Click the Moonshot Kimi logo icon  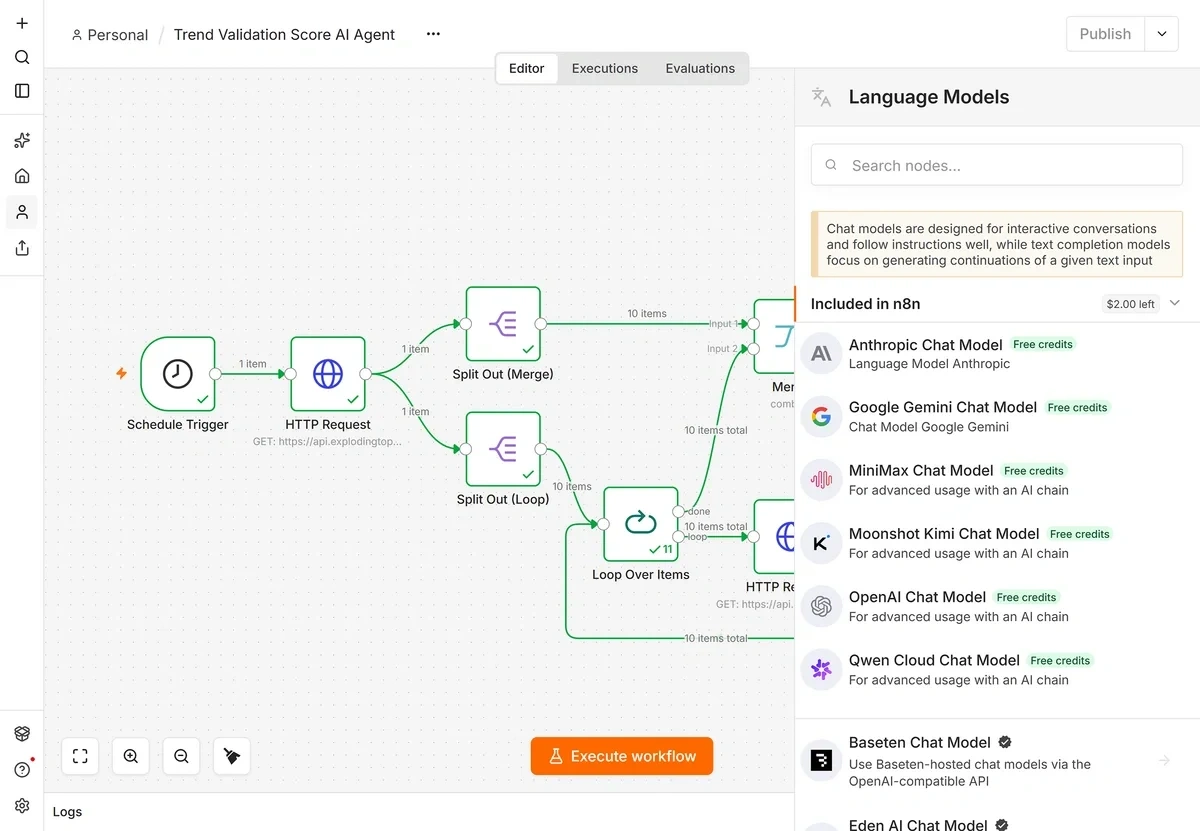point(821,543)
